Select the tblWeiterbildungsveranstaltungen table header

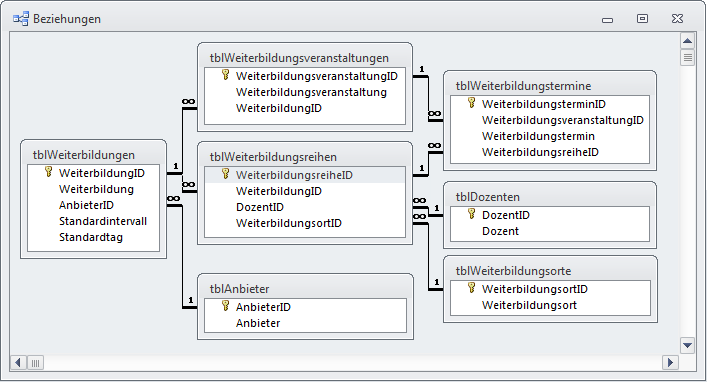pos(299,58)
